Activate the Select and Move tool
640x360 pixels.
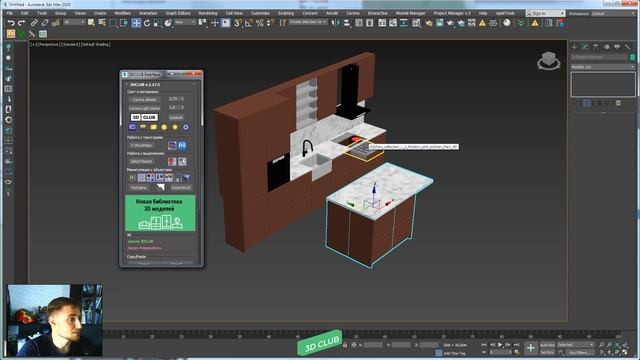[x=136, y=23]
